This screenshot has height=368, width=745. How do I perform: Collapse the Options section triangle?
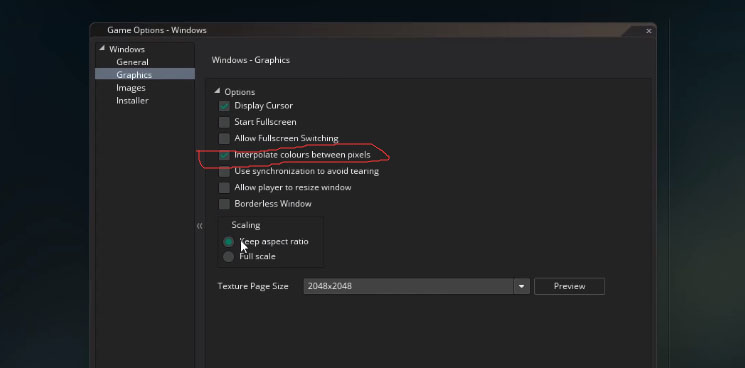click(217, 91)
